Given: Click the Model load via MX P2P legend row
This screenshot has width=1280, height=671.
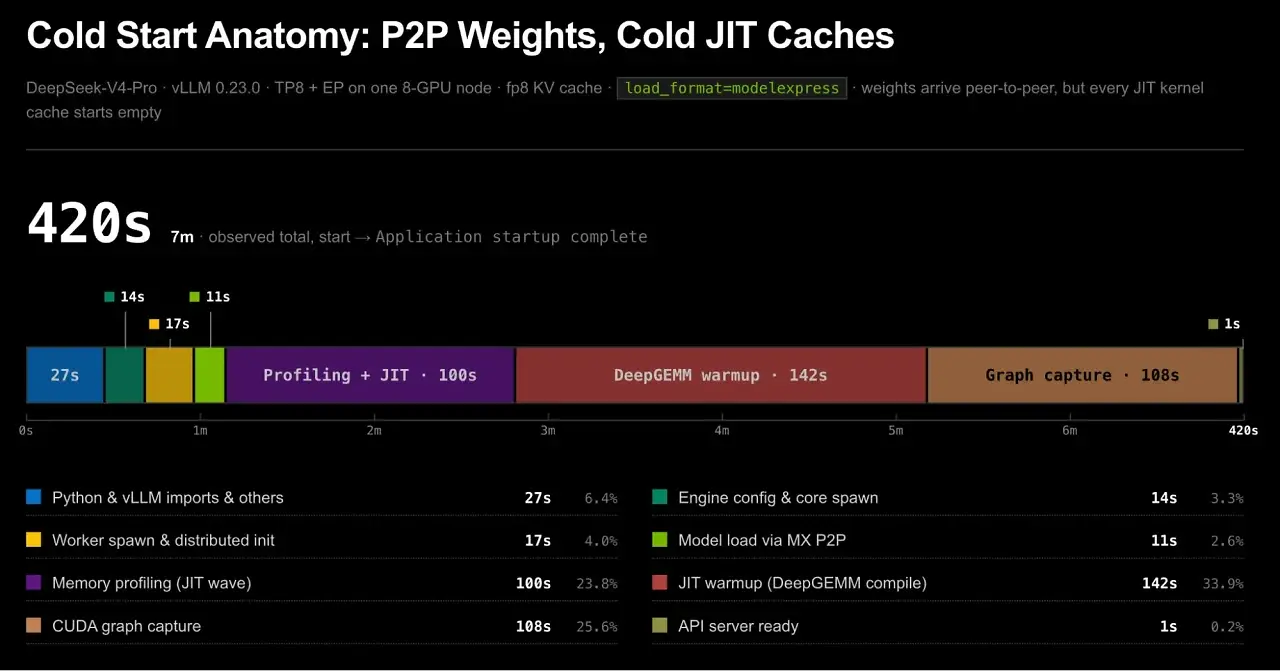Looking at the screenshot, I should 948,540.
